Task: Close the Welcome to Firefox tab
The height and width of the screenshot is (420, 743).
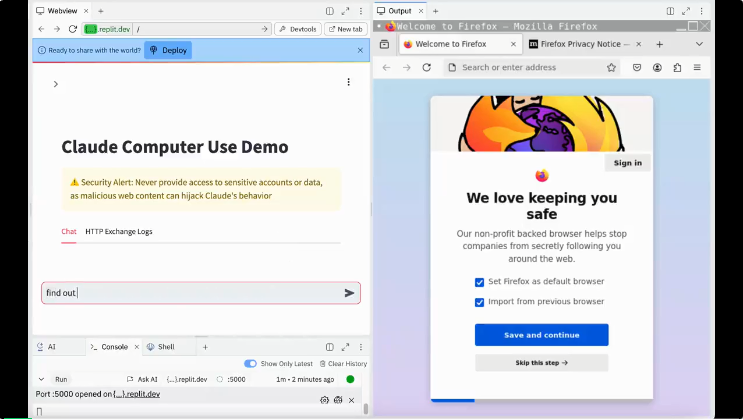Action: [x=513, y=44]
